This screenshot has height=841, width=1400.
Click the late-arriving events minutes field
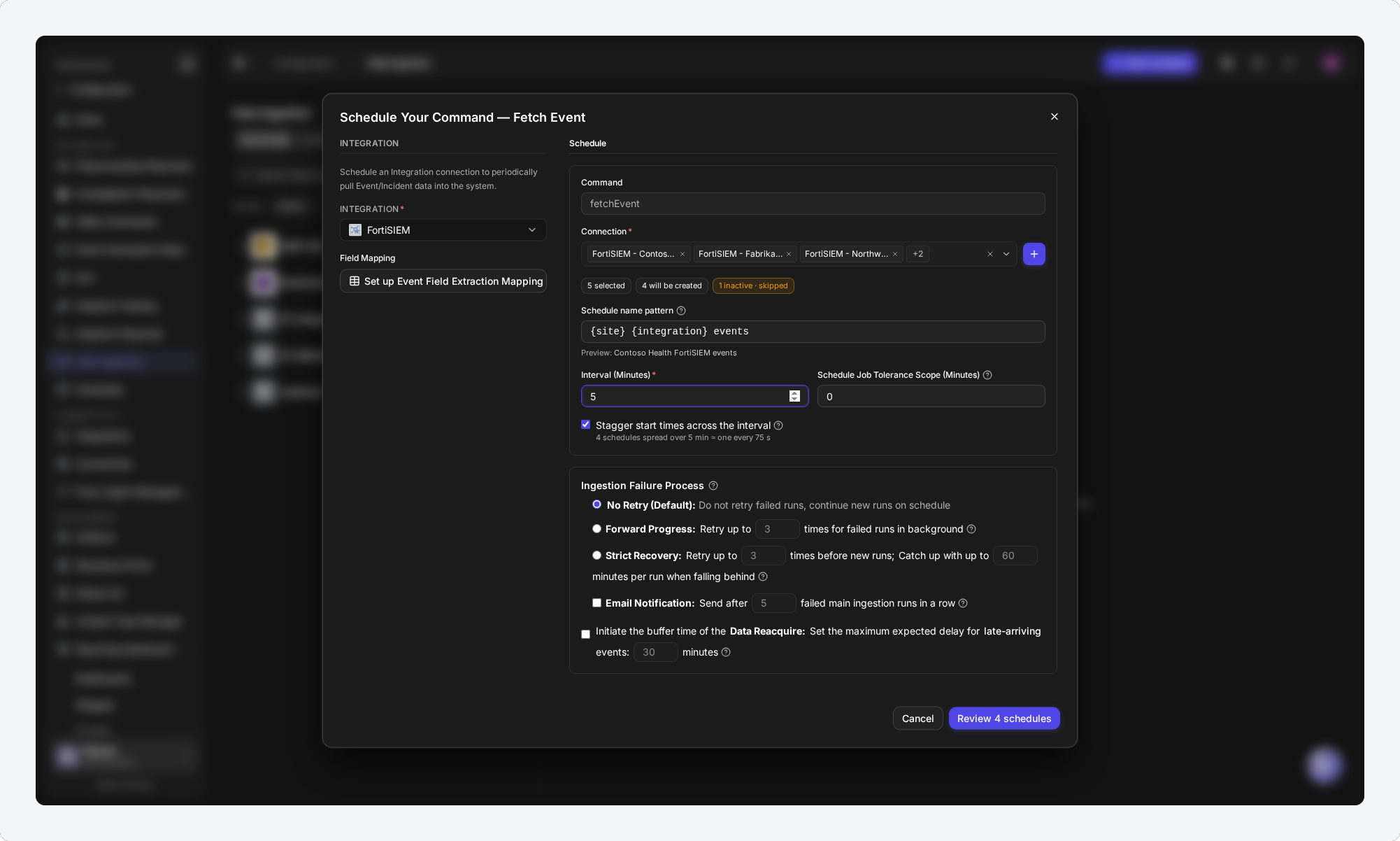(656, 652)
